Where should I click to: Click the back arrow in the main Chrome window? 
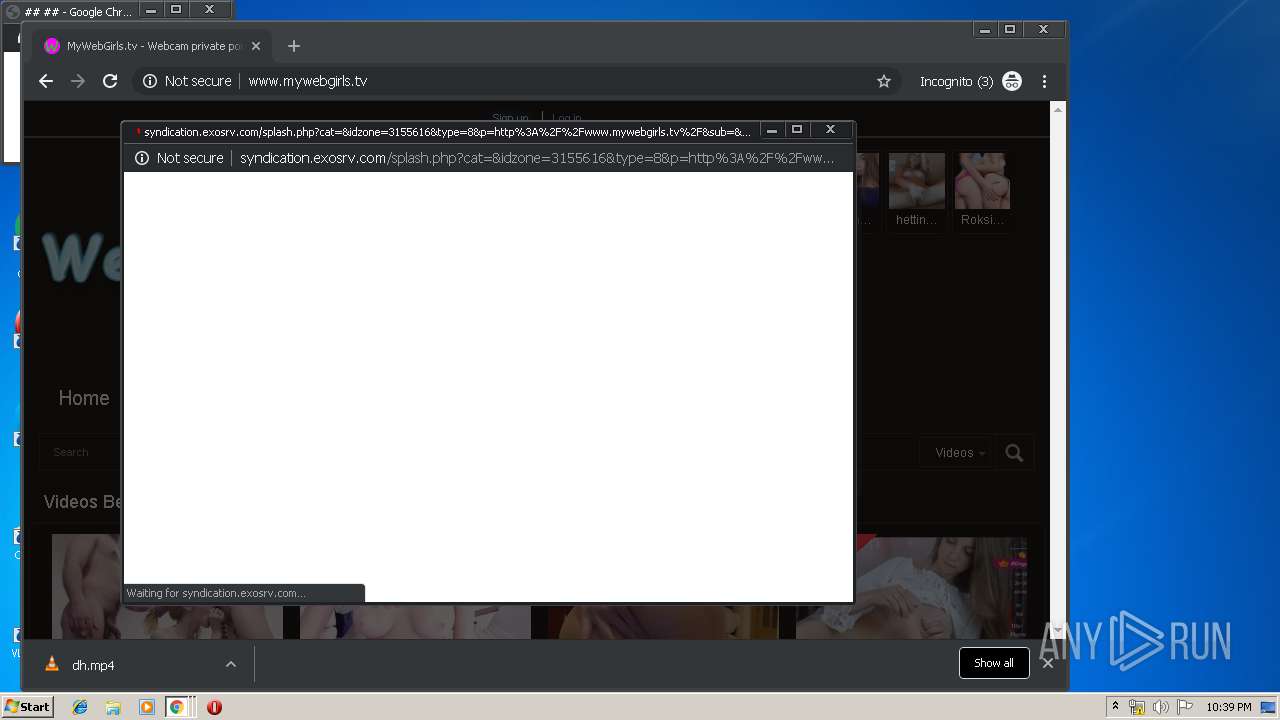[46, 81]
